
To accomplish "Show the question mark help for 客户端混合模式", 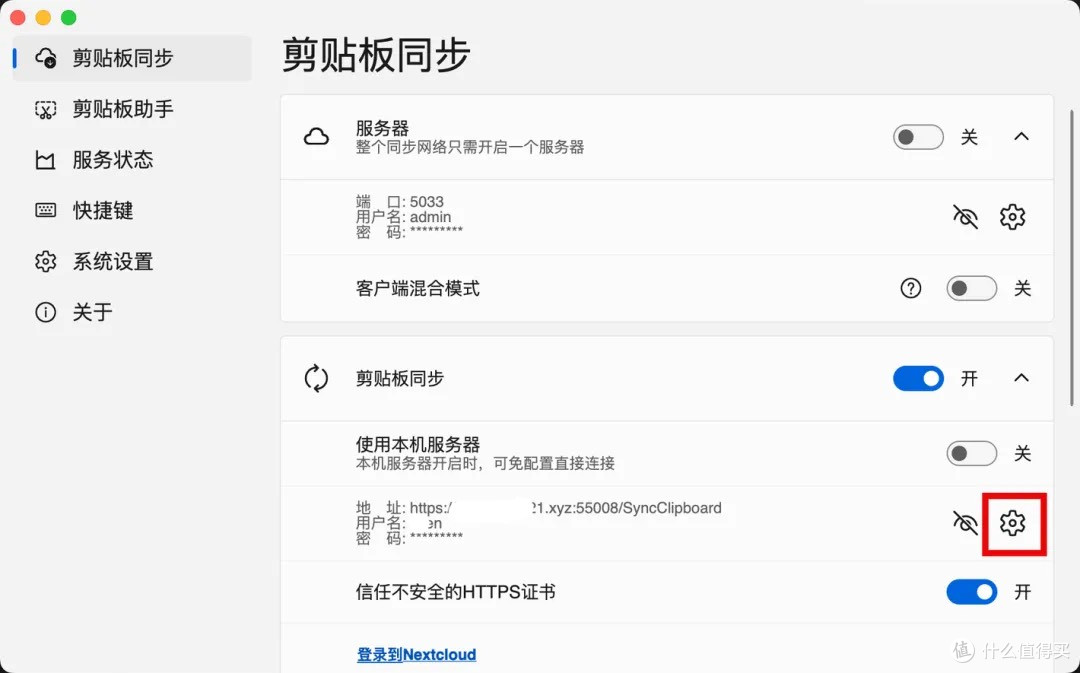I will 911,288.
